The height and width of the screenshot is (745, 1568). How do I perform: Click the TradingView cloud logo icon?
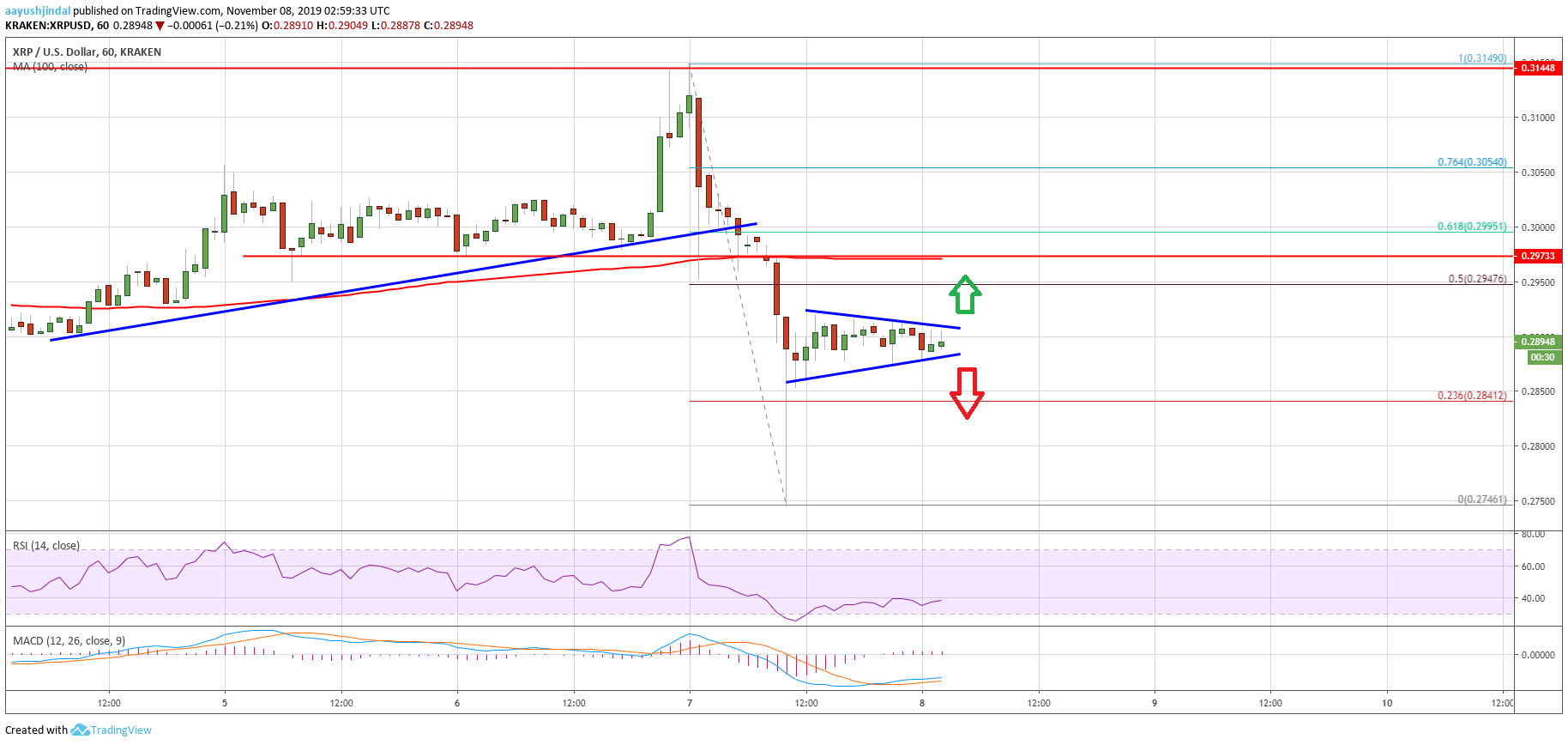pyautogui.click(x=80, y=730)
